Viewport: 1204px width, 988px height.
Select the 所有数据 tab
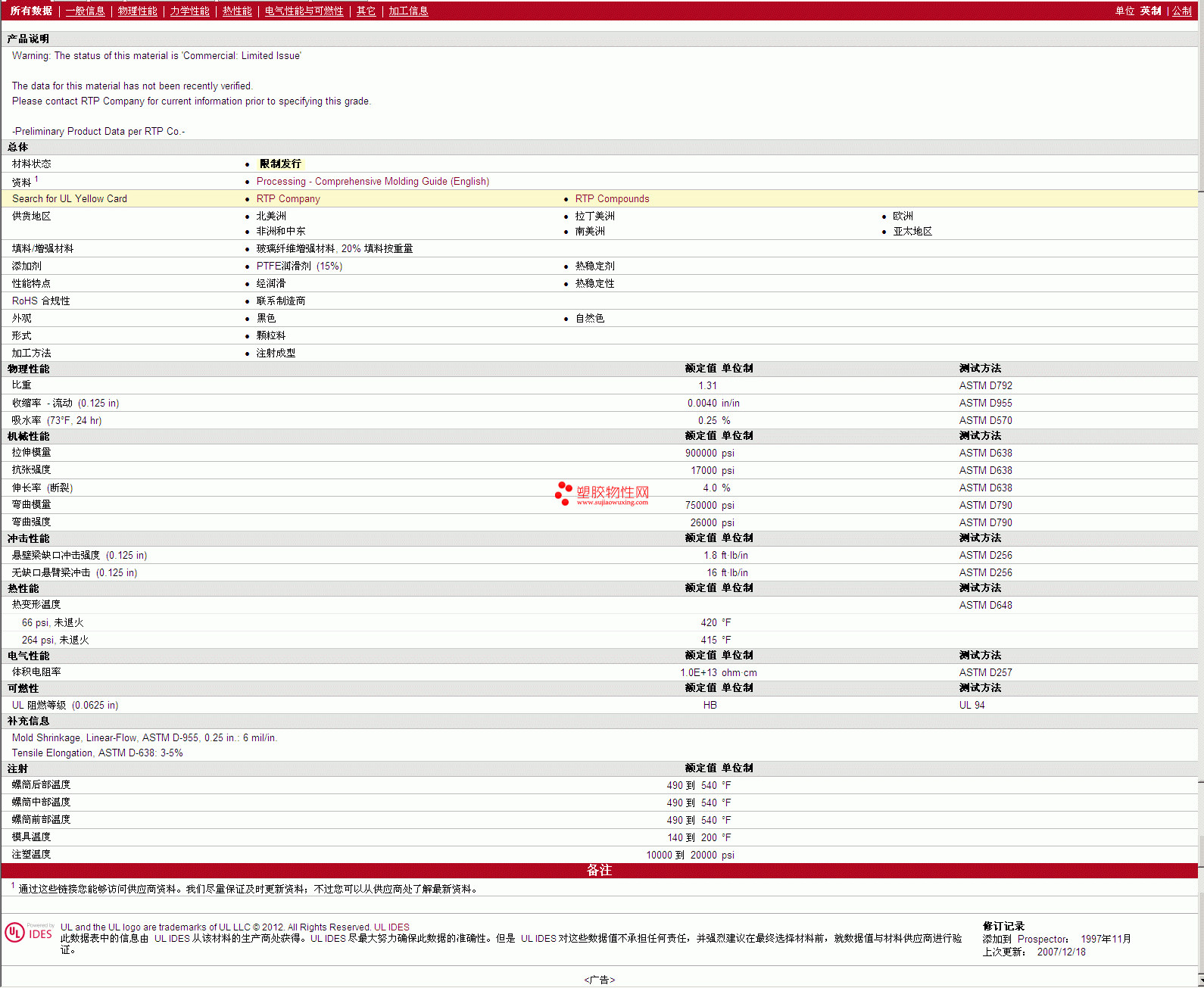tap(31, 11)
